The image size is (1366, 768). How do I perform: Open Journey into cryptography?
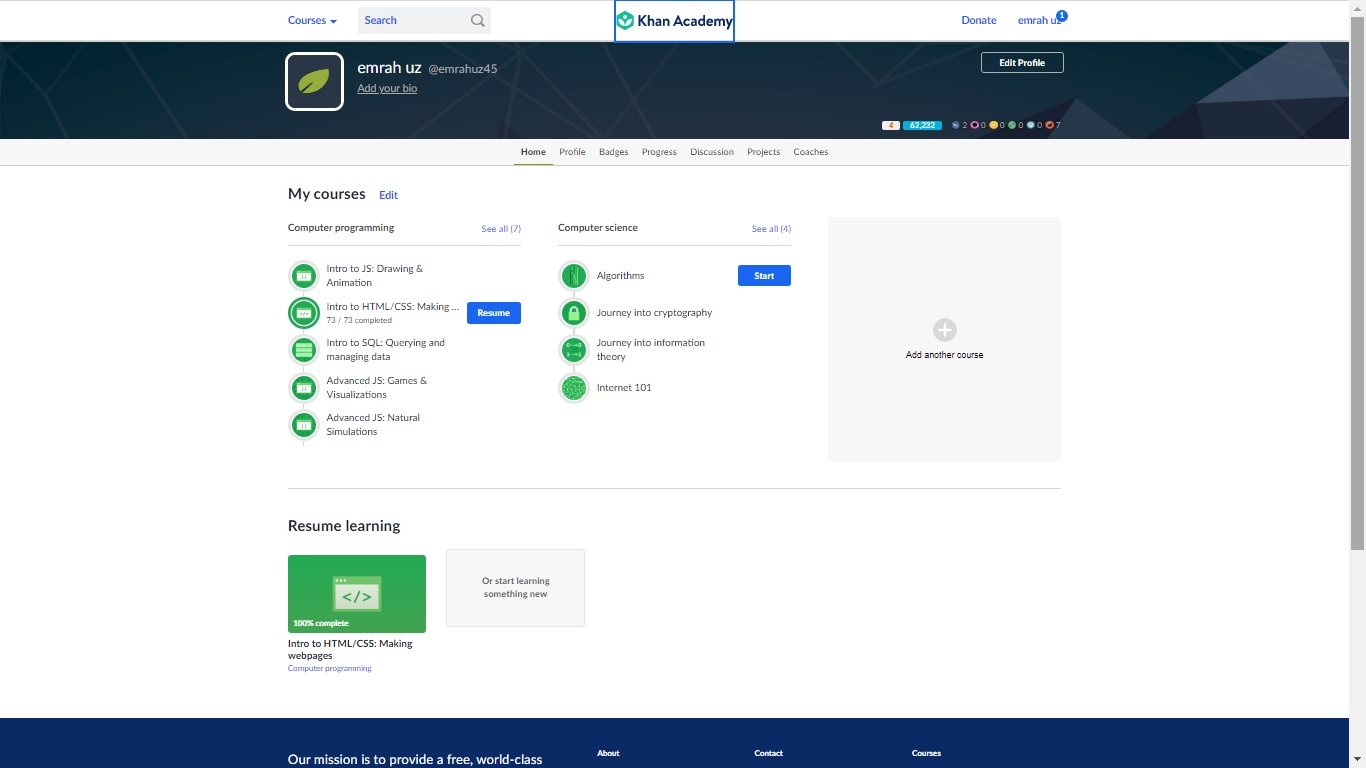pos(654,313)
